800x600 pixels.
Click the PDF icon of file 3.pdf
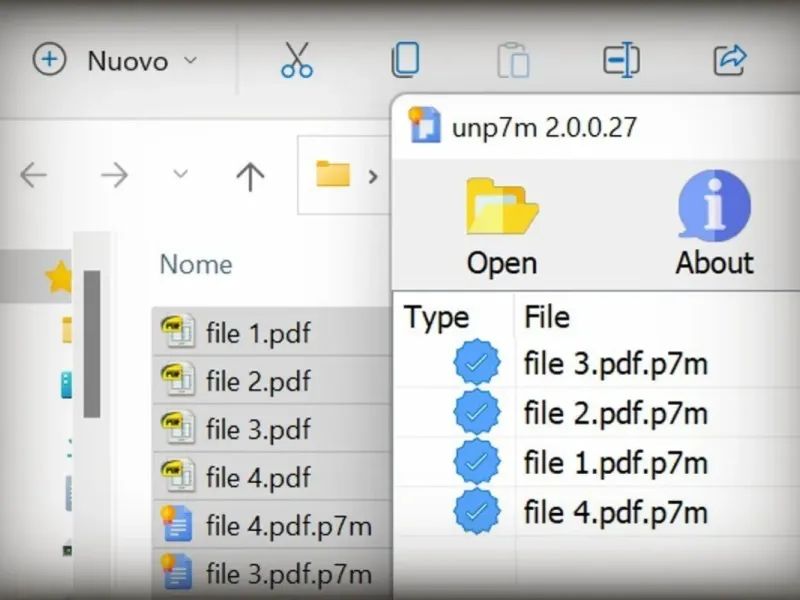tap(177, 427)
